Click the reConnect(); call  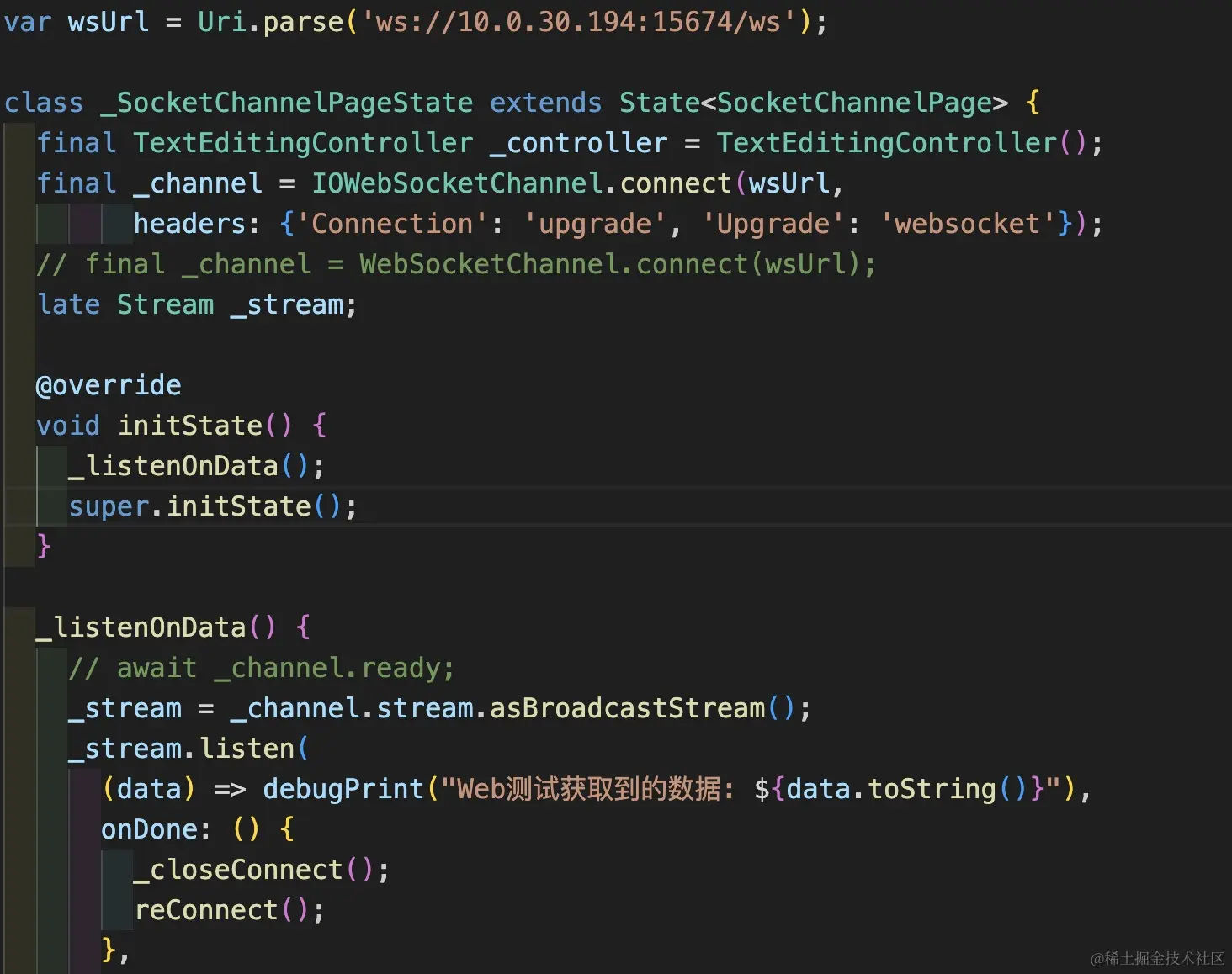coord(230,910)
